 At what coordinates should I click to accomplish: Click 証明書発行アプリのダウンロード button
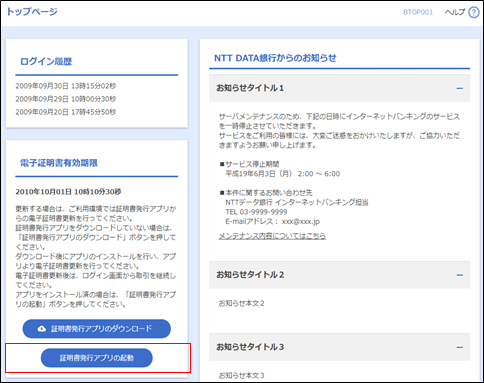[x=97, y=329]
